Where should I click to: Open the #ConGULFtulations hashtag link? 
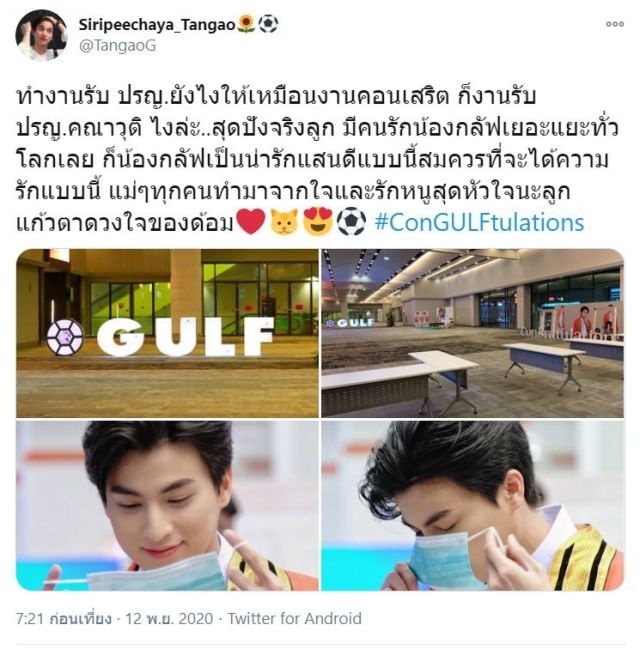479,222
